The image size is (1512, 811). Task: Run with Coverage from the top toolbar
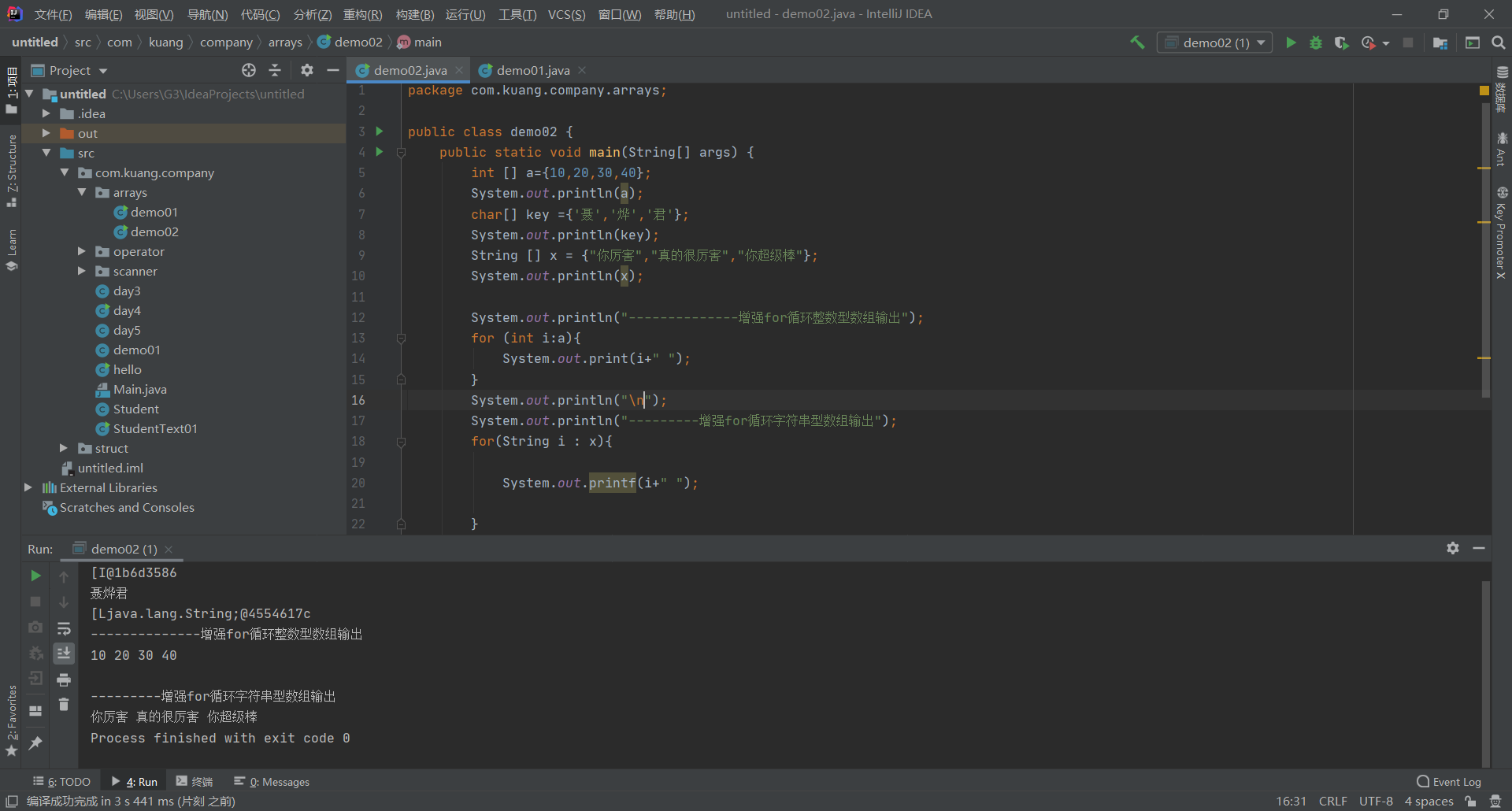click(1342, 43)
